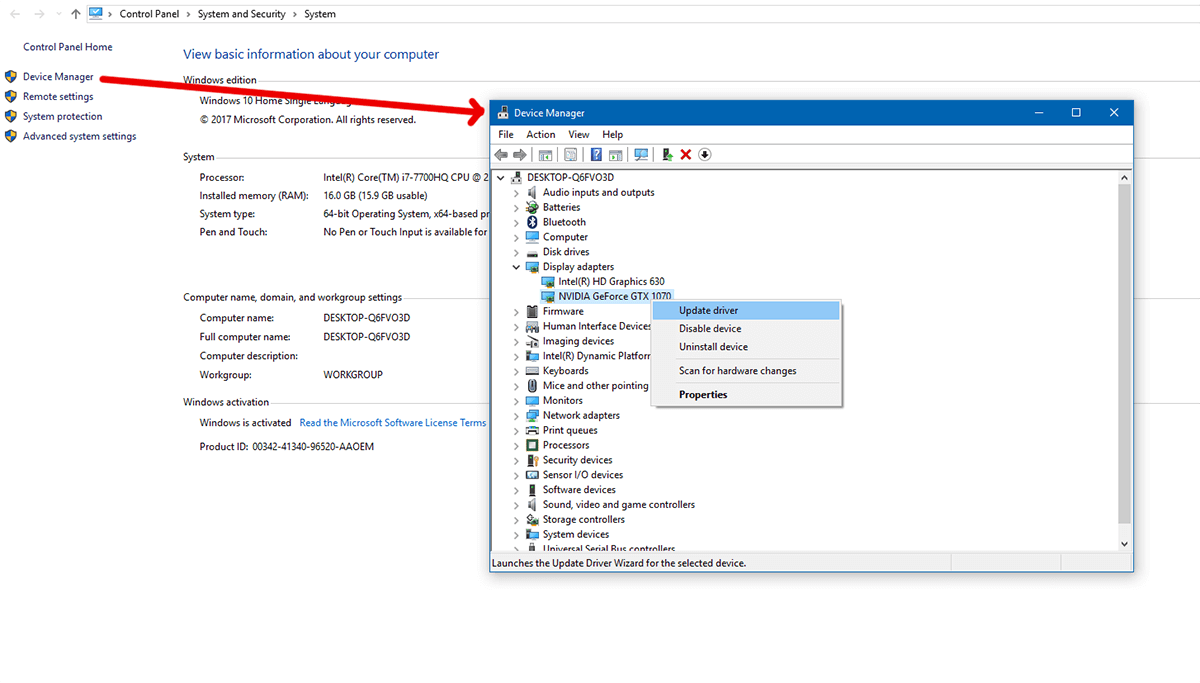Click the Disk drives category icon

coord(532,252)
